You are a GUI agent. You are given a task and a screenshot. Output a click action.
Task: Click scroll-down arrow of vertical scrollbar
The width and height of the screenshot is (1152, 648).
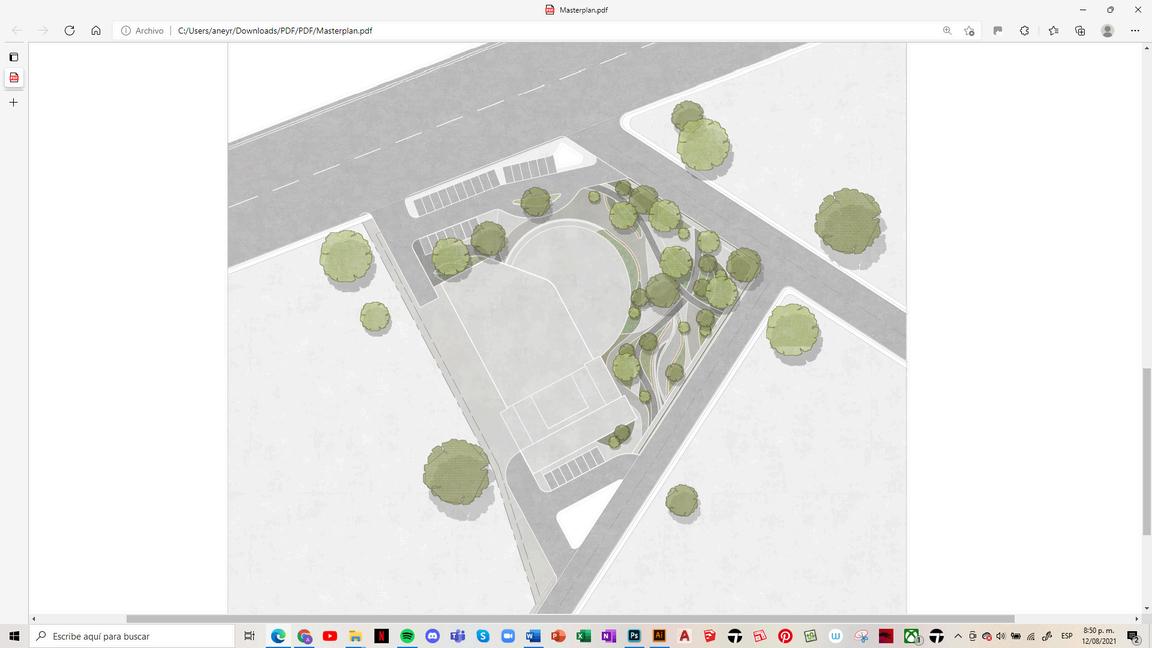(1146, 609)
